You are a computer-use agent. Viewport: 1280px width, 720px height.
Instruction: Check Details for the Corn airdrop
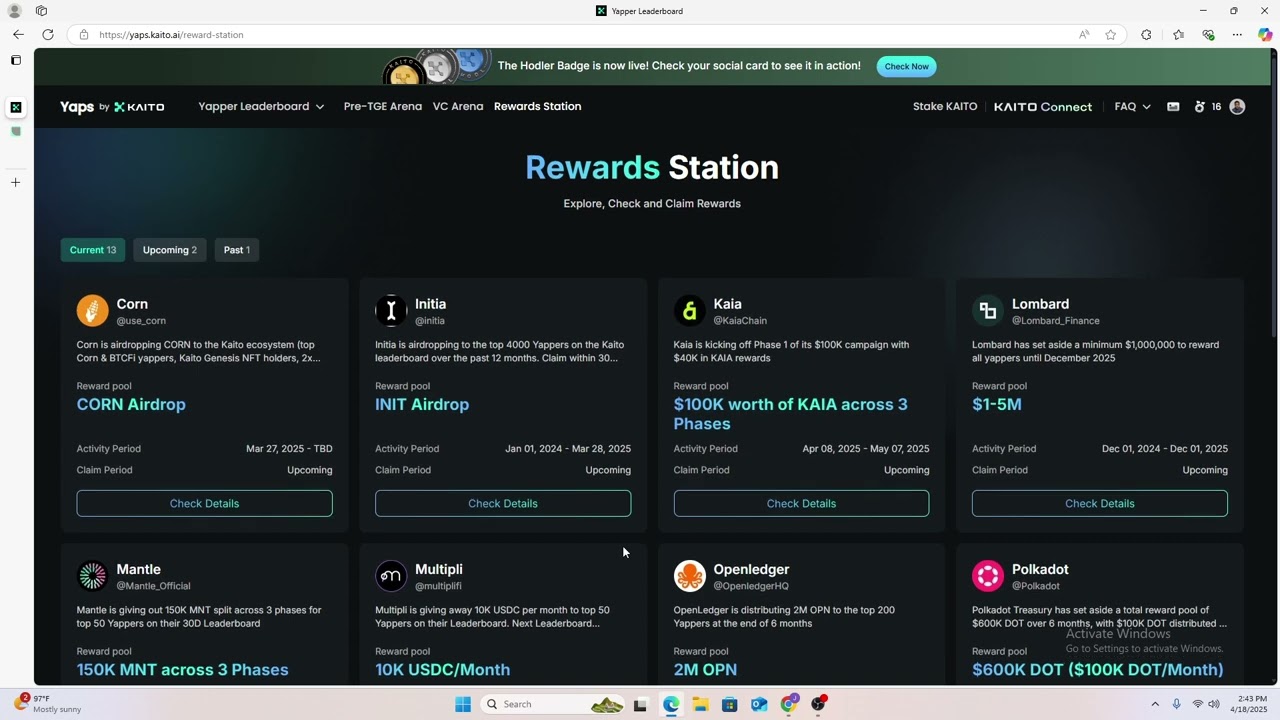[x=204, y=503]
